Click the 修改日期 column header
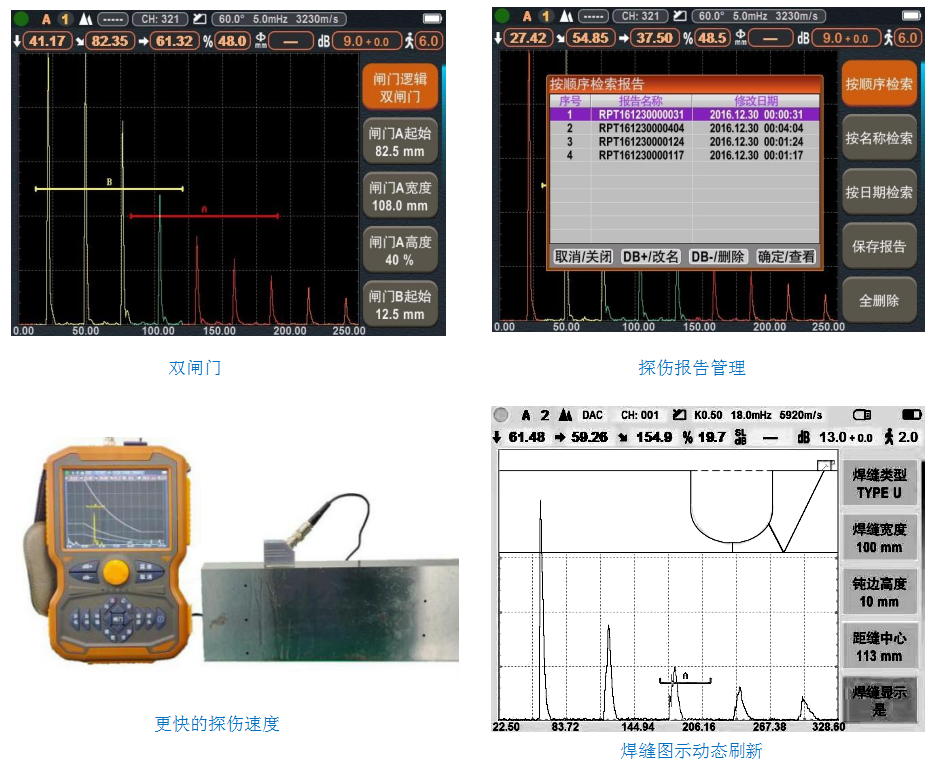The width and height of the screenshot is (937, 760). click(755, 101)
